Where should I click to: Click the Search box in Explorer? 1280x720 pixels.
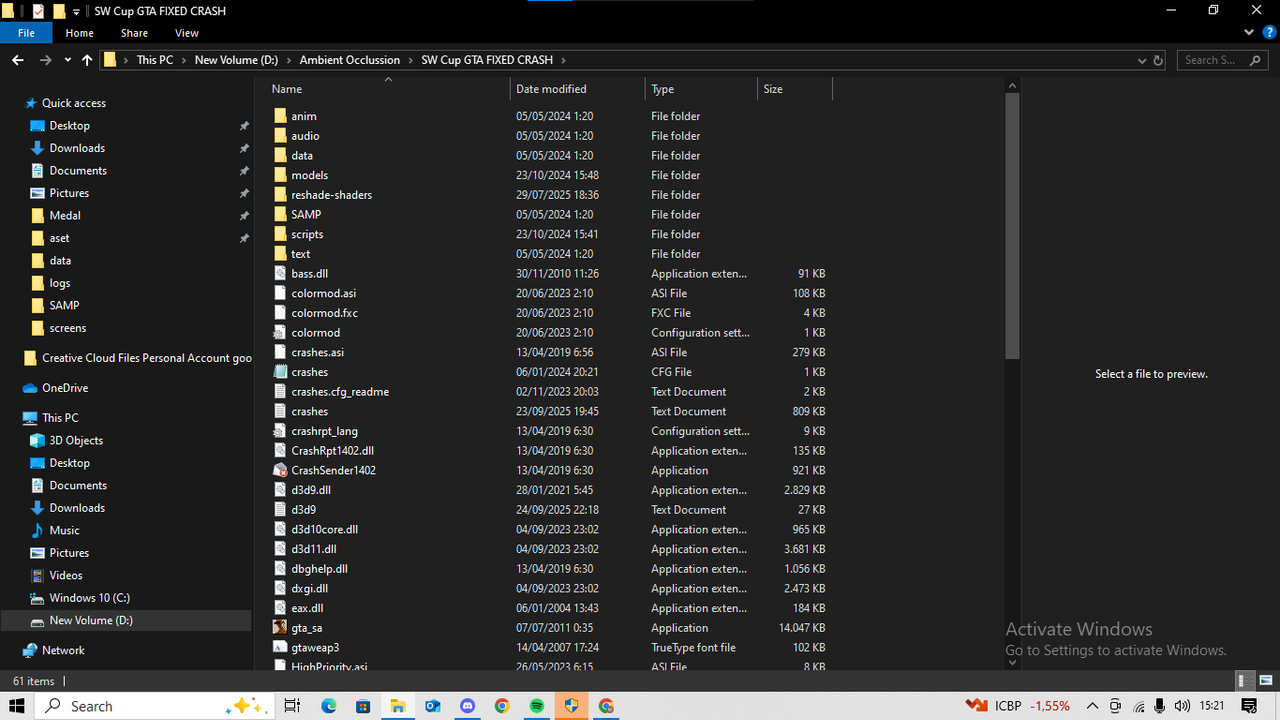click(1222, 60)
